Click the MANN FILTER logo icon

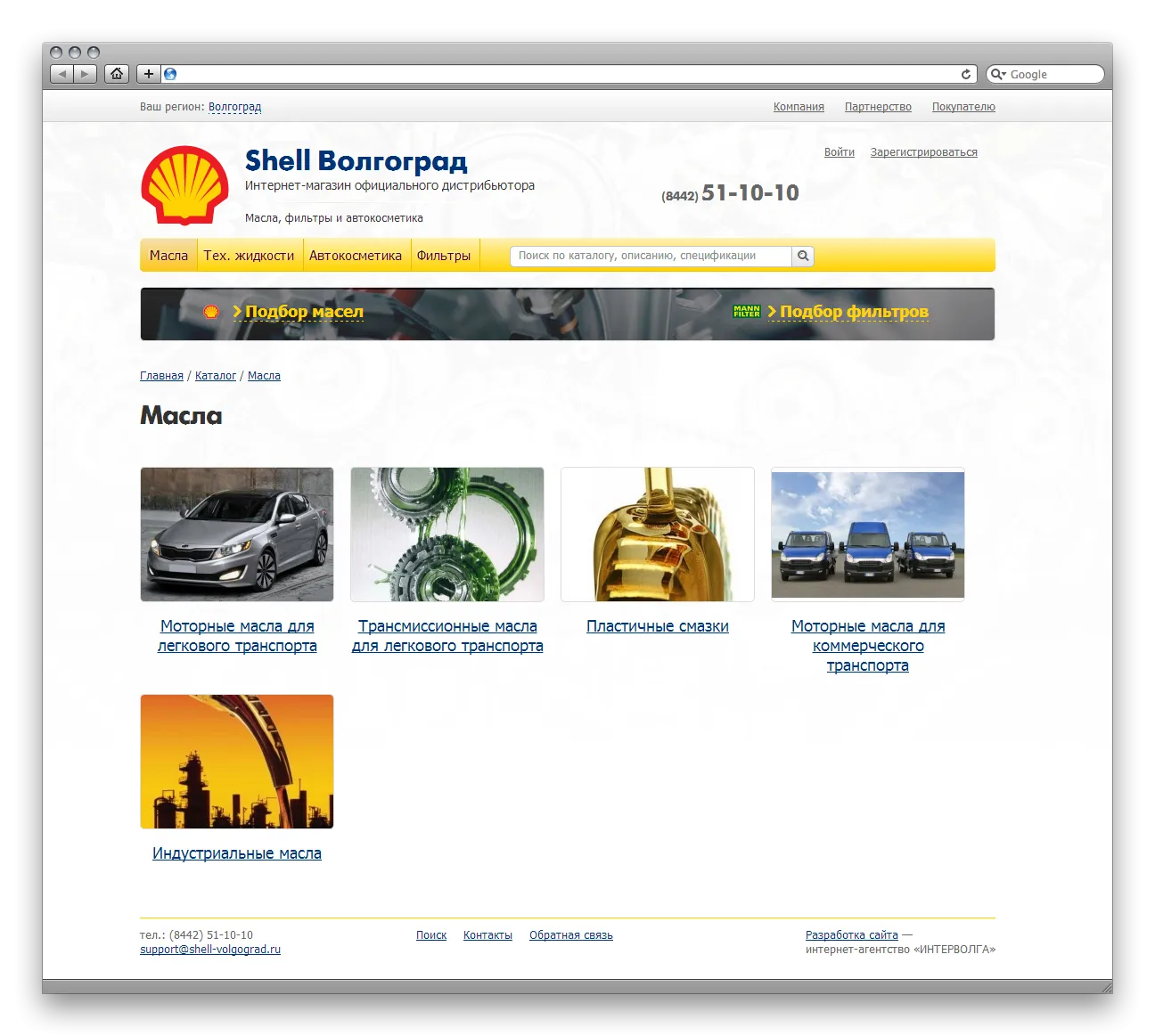[x=747, y=312]
